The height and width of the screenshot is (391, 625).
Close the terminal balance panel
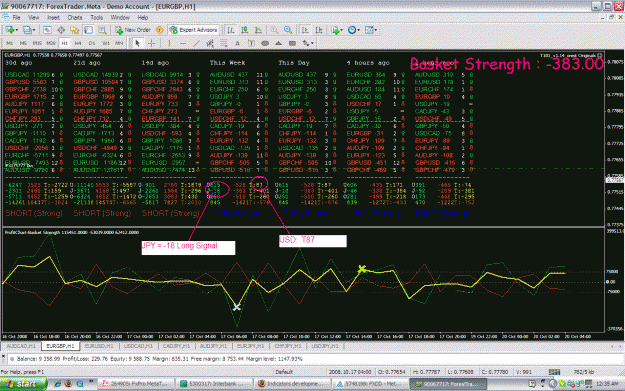(3, 355)
